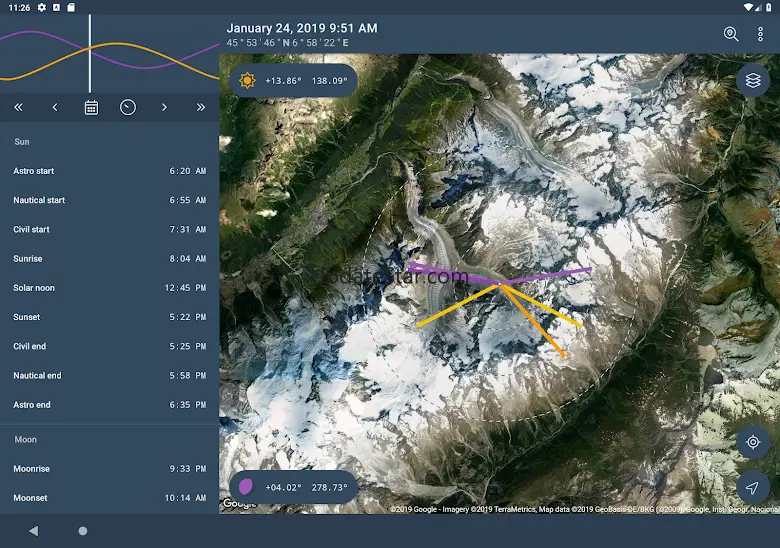The width and height of the screenshot is (780, 548).
Task: Tap the navigation arrow button
Action: tap(753, 487)
